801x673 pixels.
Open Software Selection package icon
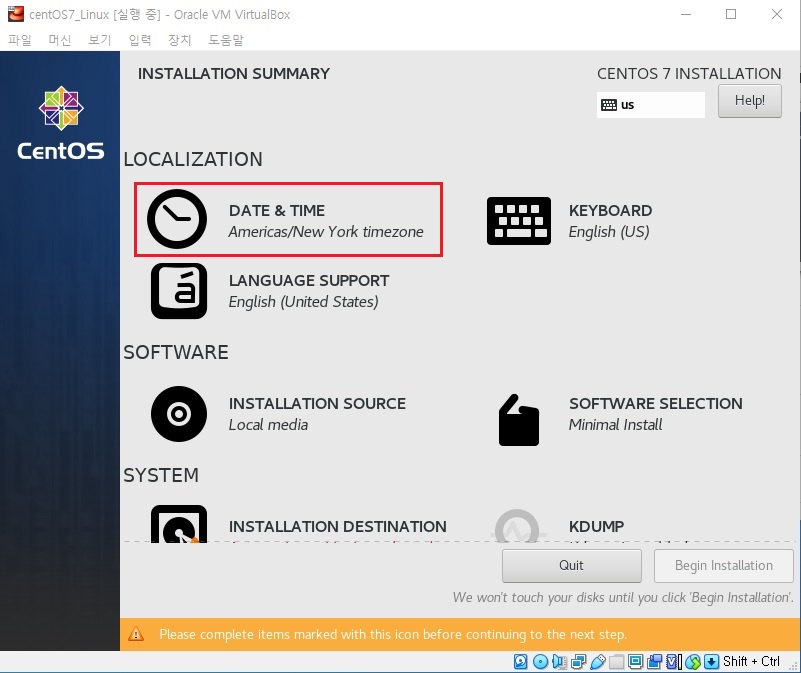(x=519, y=420)
